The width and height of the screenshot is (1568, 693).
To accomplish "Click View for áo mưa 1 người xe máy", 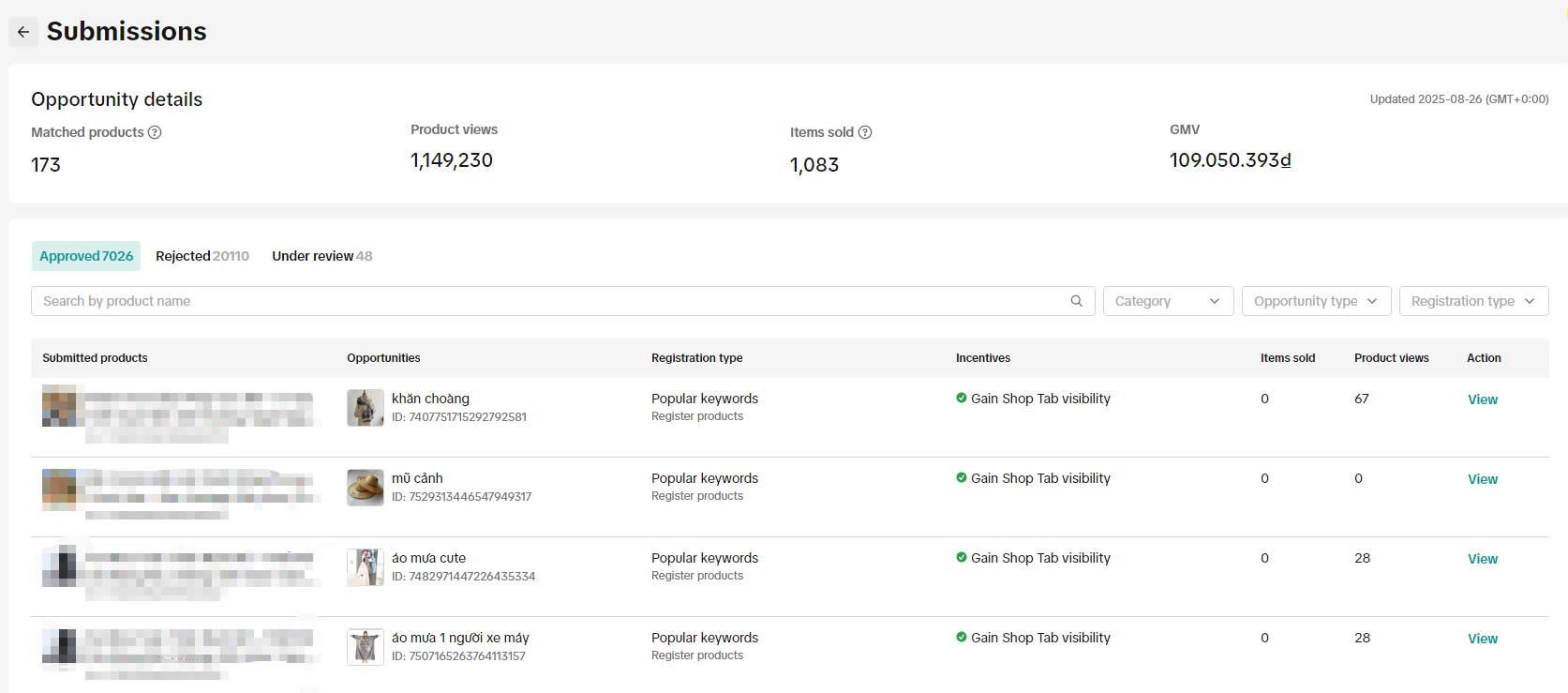I will (1482, 639).
